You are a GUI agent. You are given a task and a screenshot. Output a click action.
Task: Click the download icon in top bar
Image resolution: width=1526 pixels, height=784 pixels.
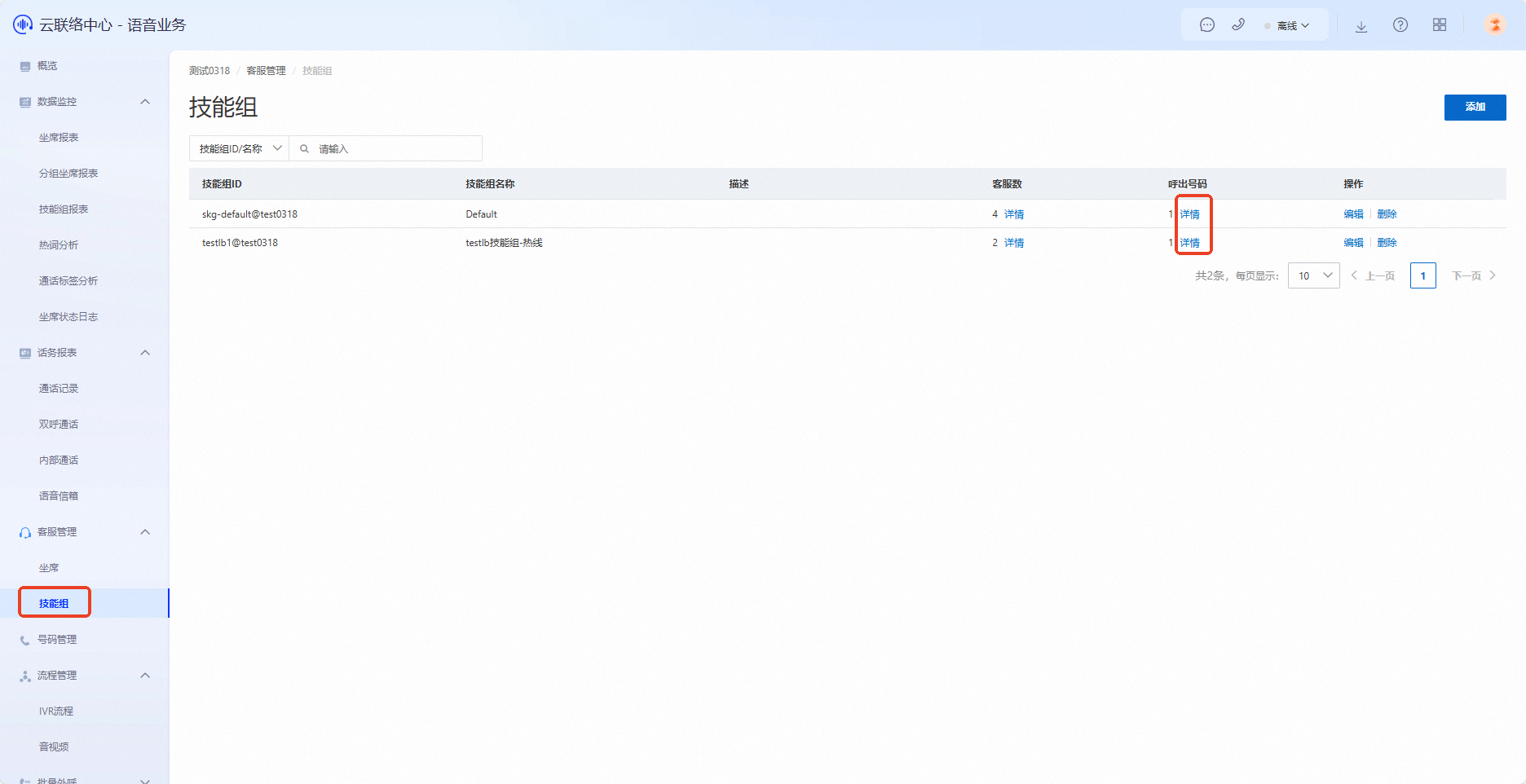[1361, 25]
